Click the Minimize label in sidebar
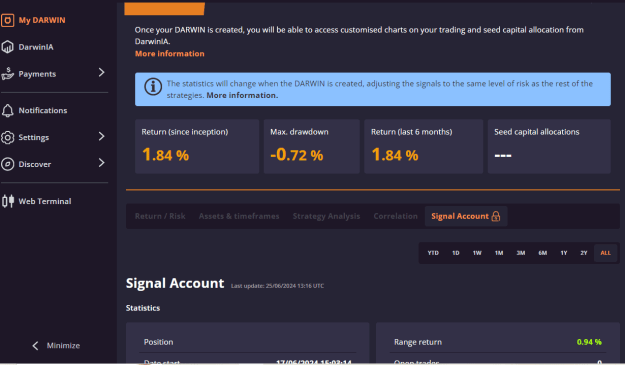 point(63,345)
